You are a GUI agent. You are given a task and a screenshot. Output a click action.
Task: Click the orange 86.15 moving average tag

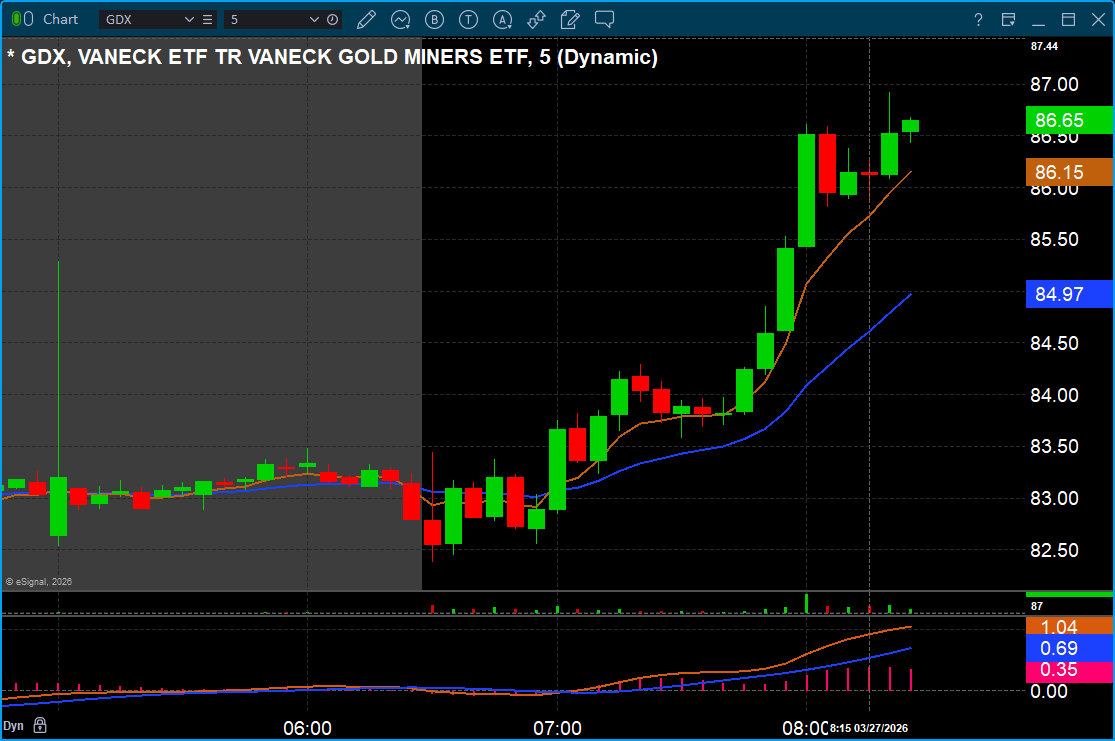pyautogui.click(x=1069, y=172)
